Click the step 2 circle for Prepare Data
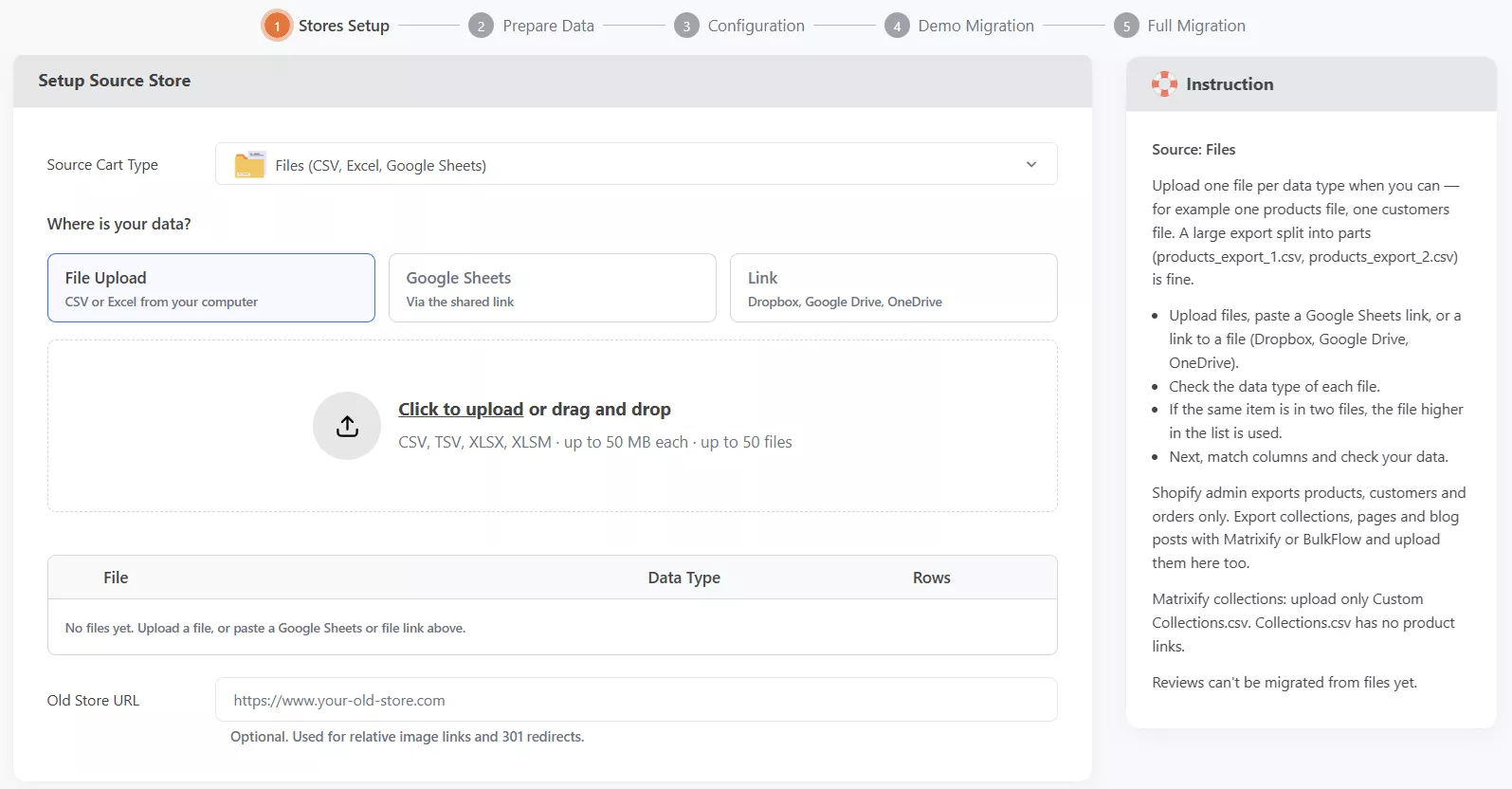The image size is (1512, 789). [481, 26]
